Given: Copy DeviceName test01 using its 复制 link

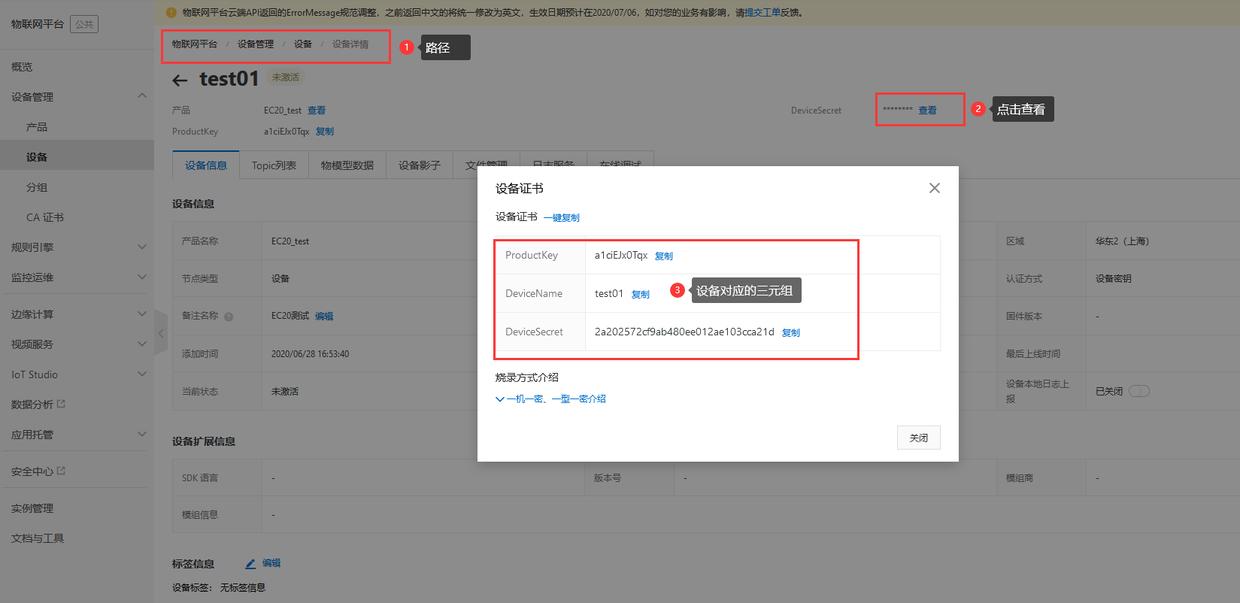Looking at the screenshot, I should pos(641,294).
